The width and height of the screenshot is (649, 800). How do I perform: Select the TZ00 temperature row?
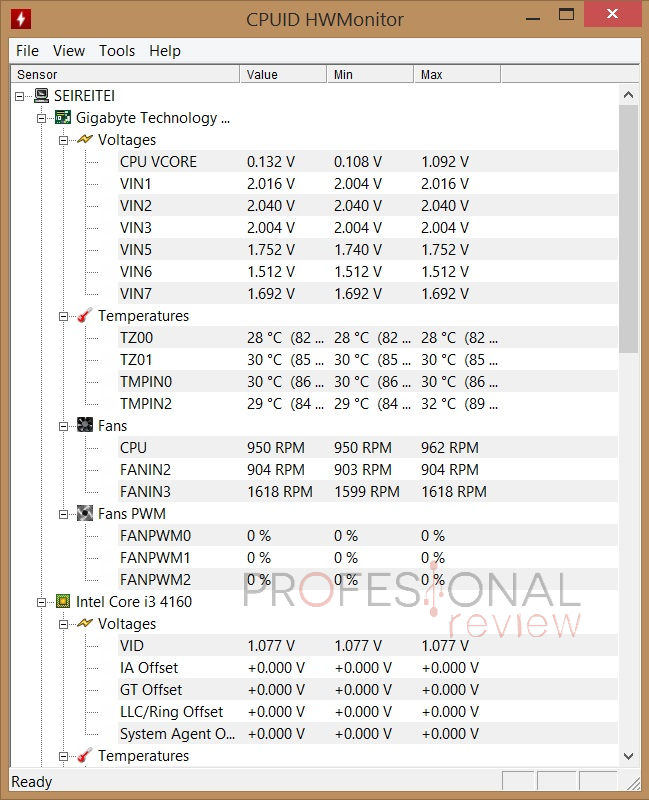pyautogui.click(x=367, y=337)
